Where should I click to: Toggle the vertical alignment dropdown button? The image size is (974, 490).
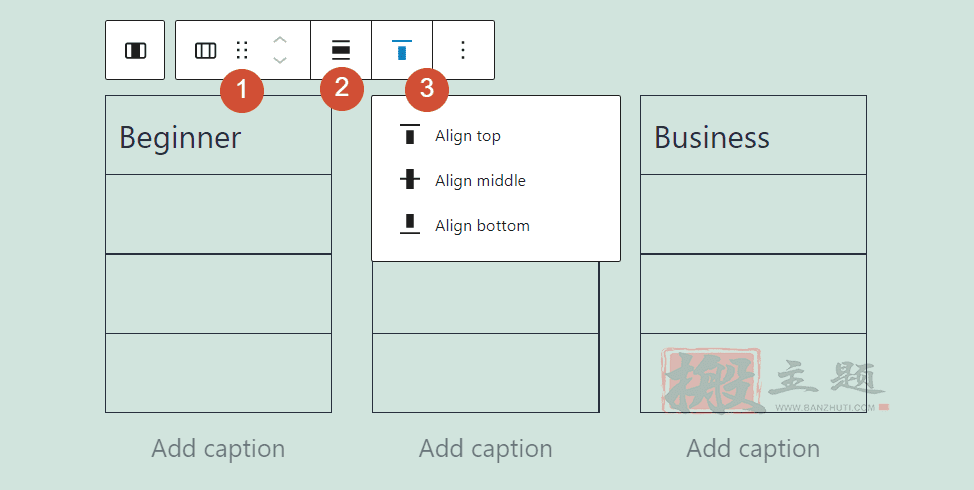click(402, 50)
